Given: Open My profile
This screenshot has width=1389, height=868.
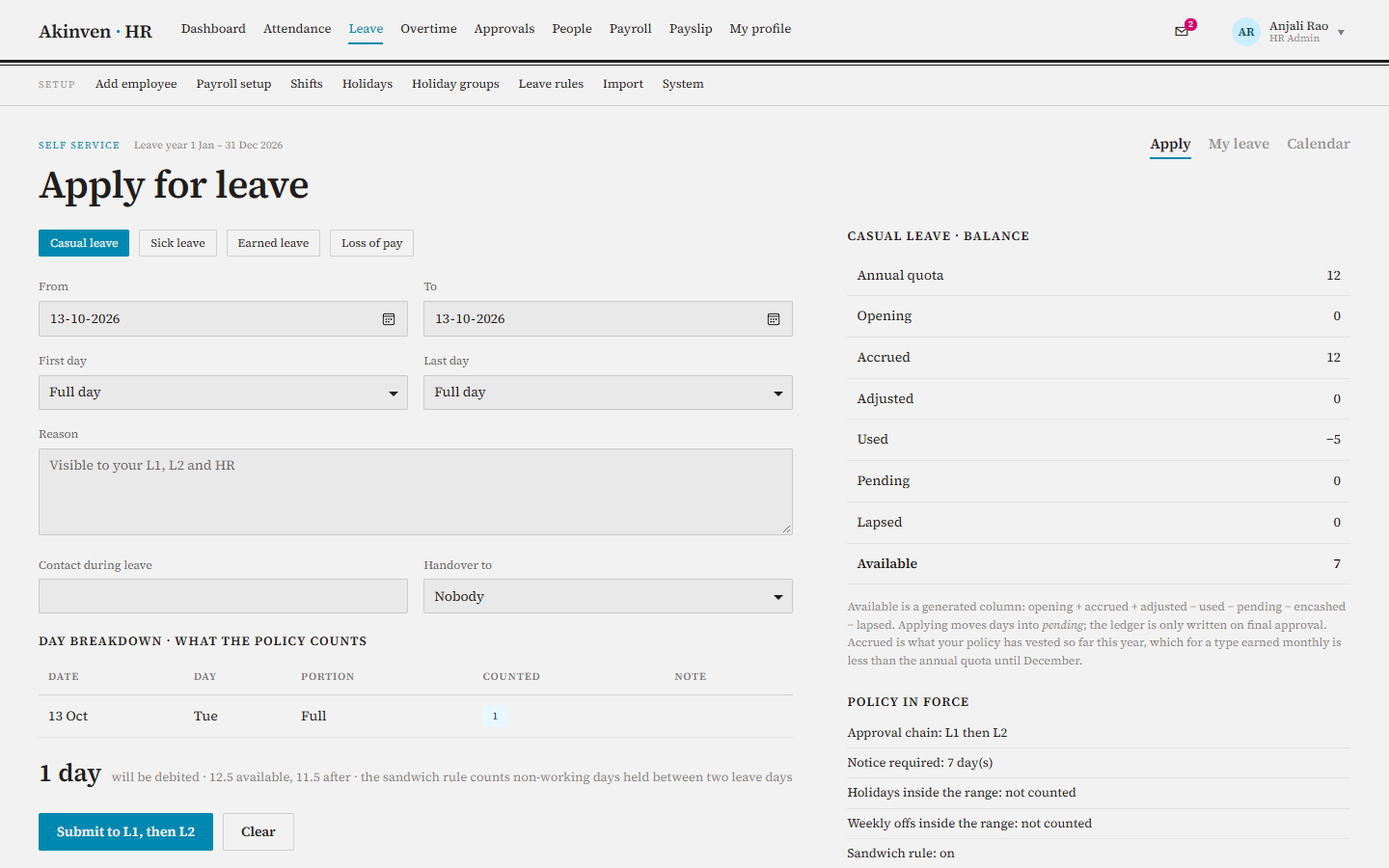Looking at the screenshot, I should pyautogui.click(x=760, y=29).
